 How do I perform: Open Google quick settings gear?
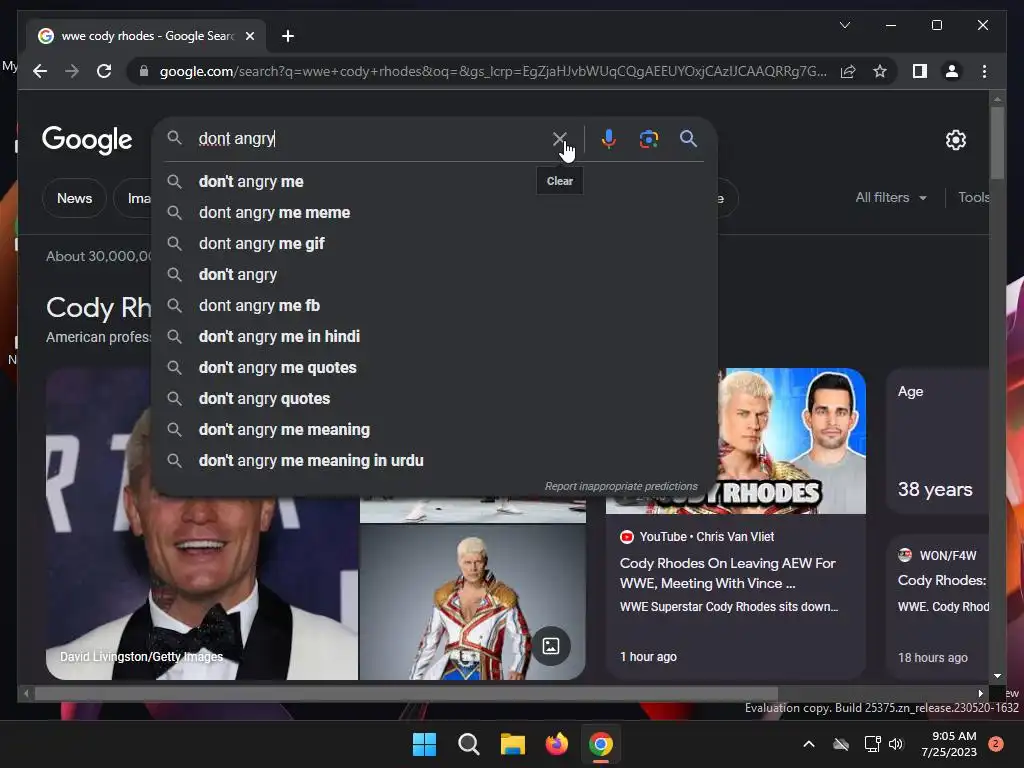(955, 140)
